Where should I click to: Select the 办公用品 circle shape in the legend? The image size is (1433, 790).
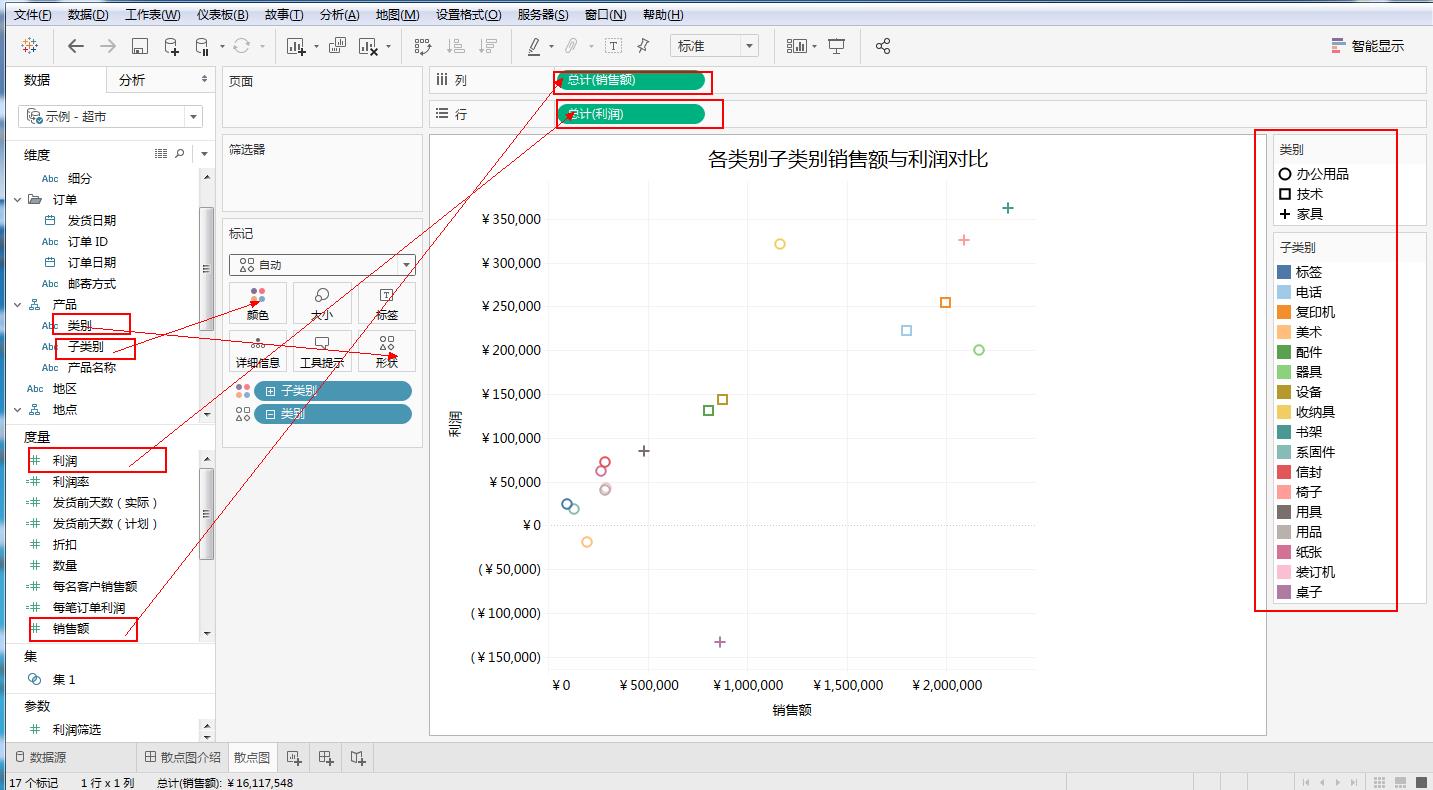(1285, 174)
